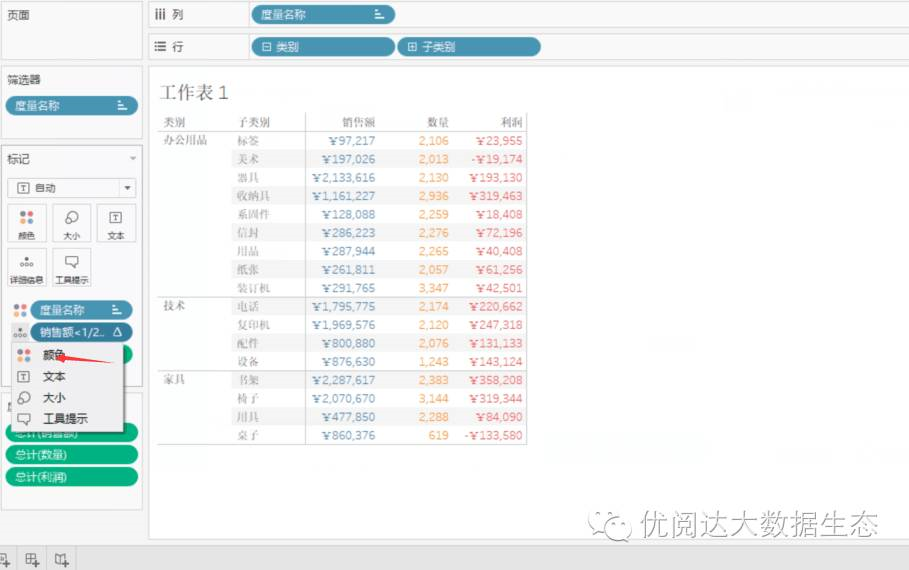Viewport: 909px width, 570px height.
Task: Click the -¥133,580 profit cell
Action: (x=493, y=435)
